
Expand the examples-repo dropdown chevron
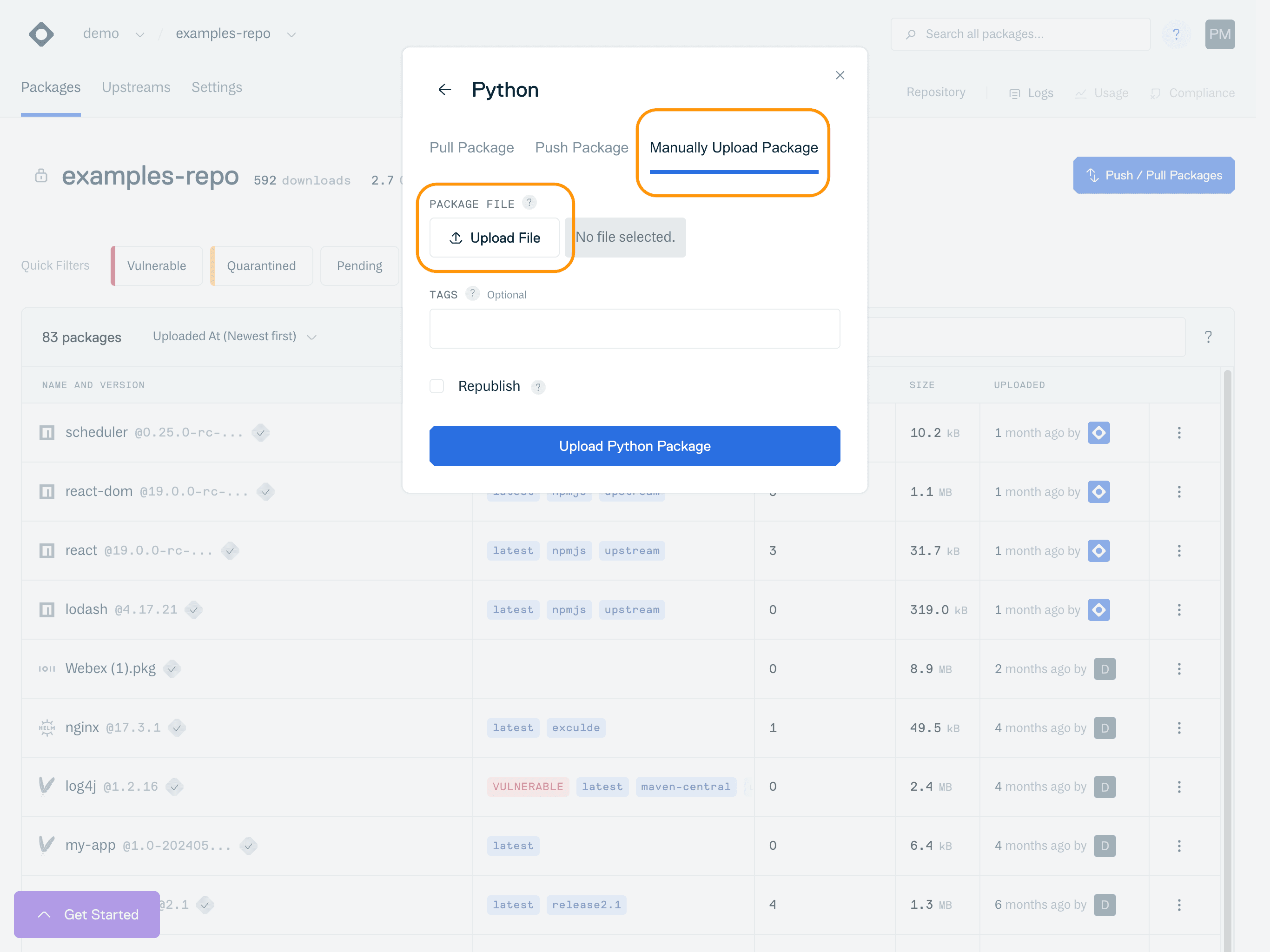pyautogui.click(x=291, y=35)
